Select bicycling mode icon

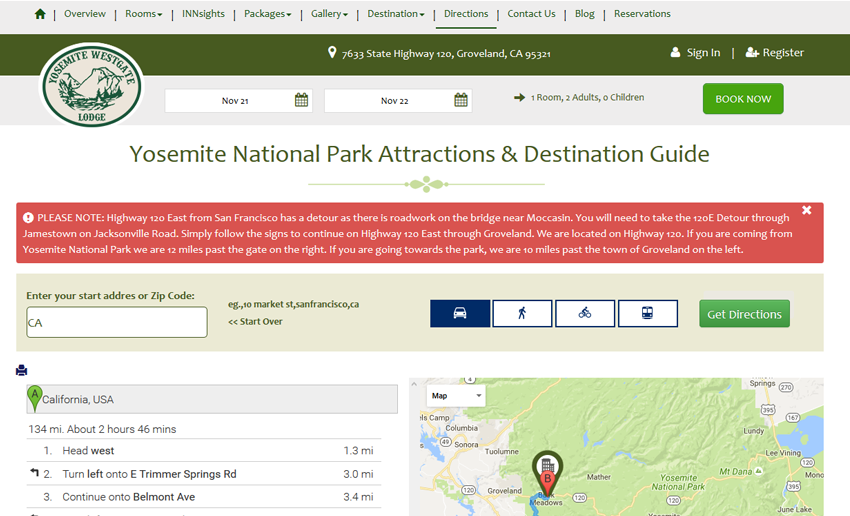585,313
